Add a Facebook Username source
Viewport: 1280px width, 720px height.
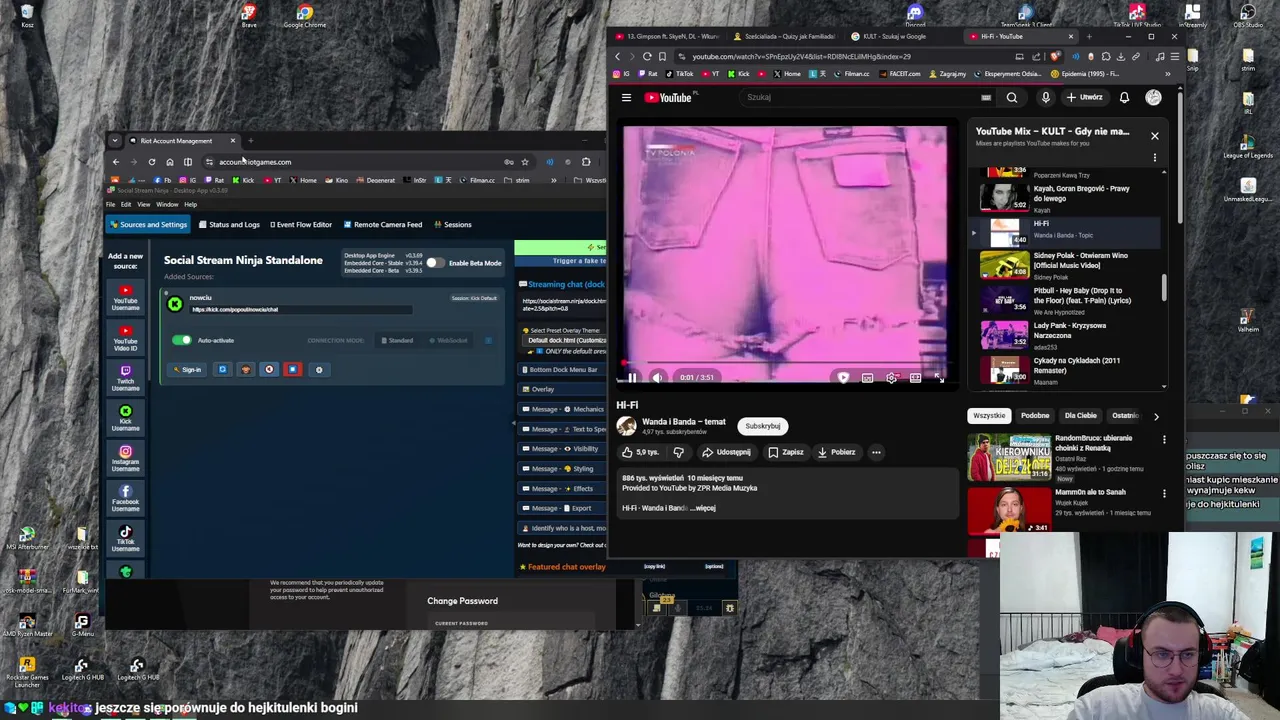point(125,499)
